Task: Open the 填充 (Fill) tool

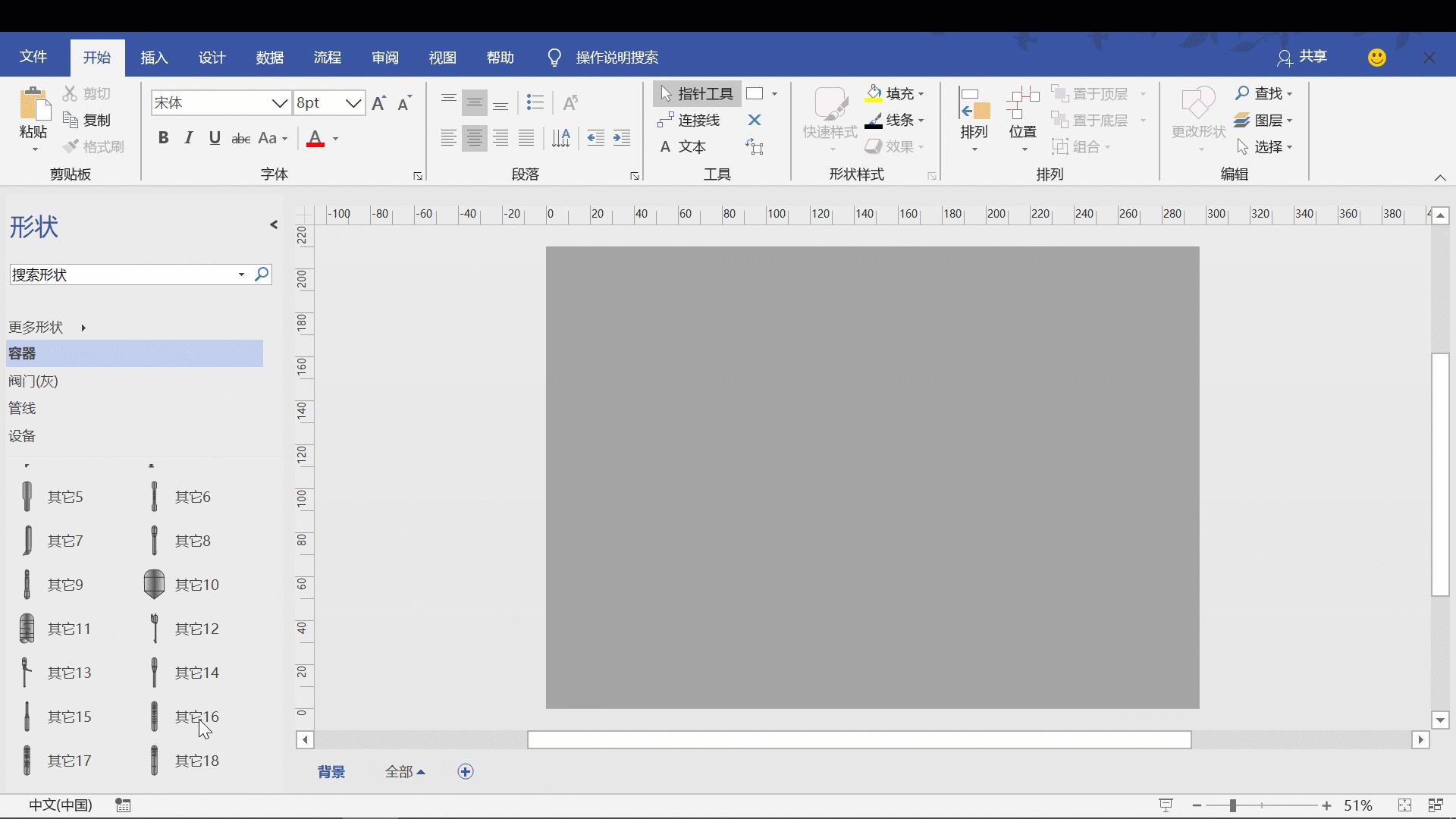Action: click(x=895, y=93)
